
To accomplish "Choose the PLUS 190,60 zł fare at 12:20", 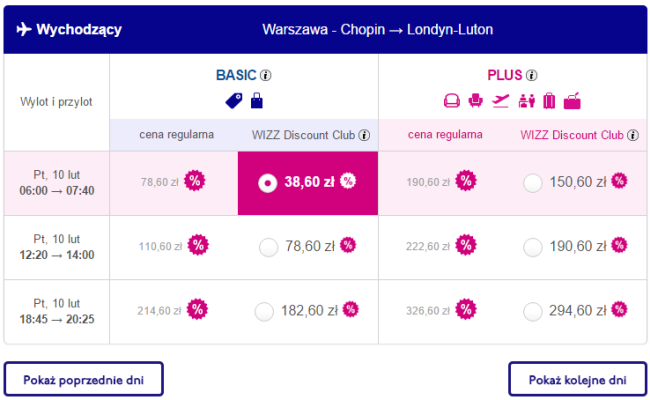I will point(533,246).
